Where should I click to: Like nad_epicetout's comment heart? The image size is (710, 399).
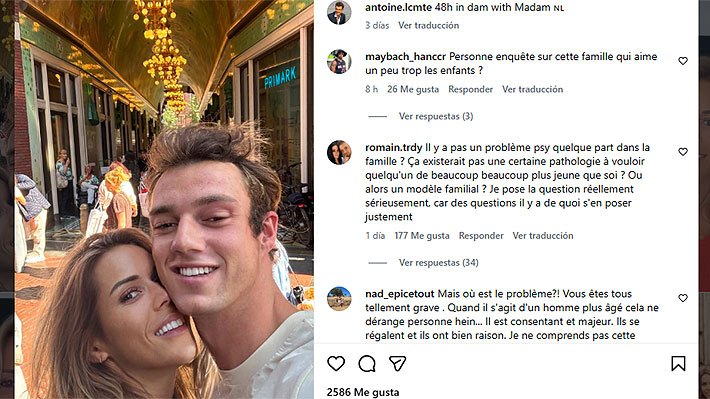point(683,298)
